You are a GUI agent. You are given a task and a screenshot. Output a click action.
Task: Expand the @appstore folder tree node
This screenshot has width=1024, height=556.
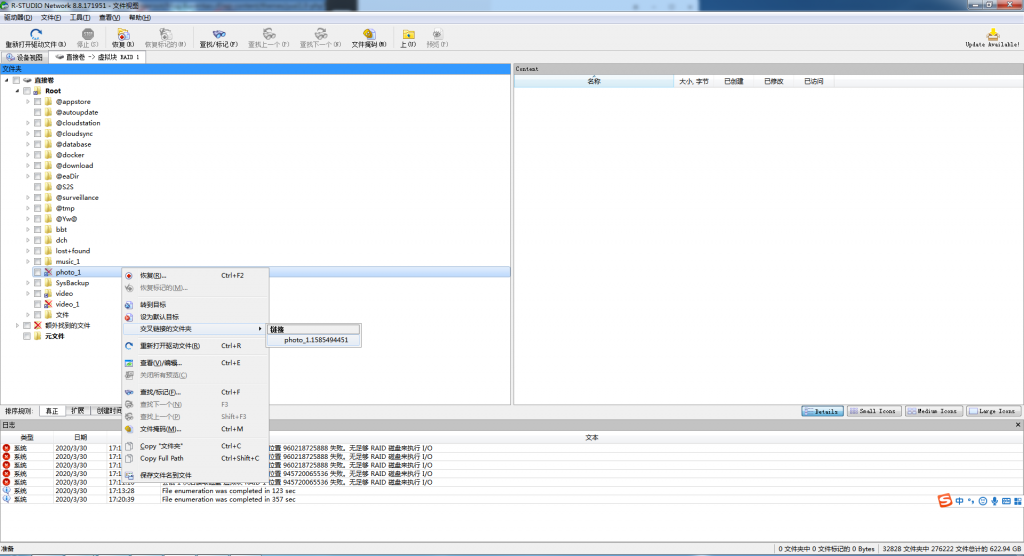click(x=28, y=102)
